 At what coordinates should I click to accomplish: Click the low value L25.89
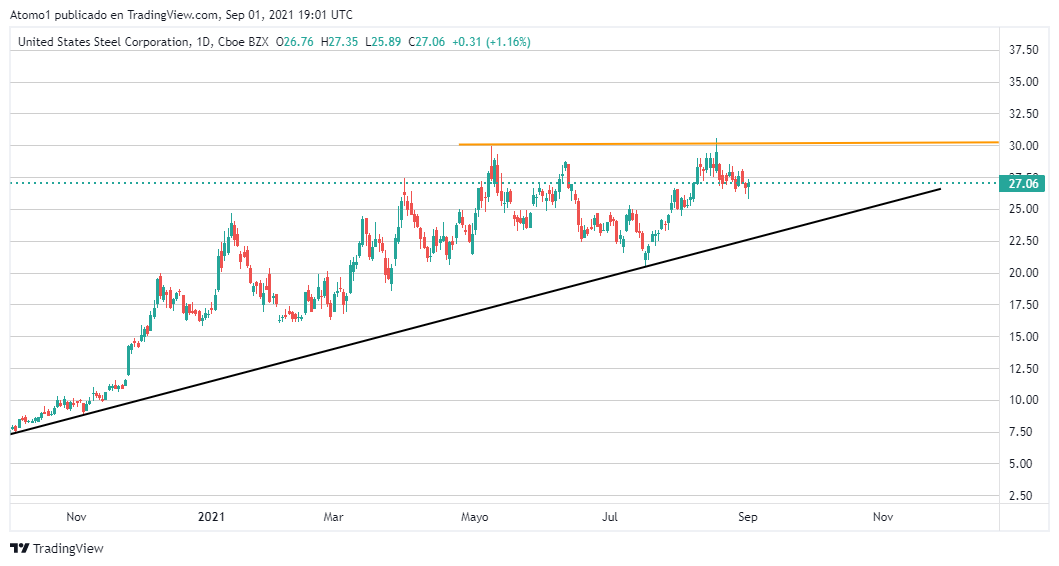[x=383, y=42]
